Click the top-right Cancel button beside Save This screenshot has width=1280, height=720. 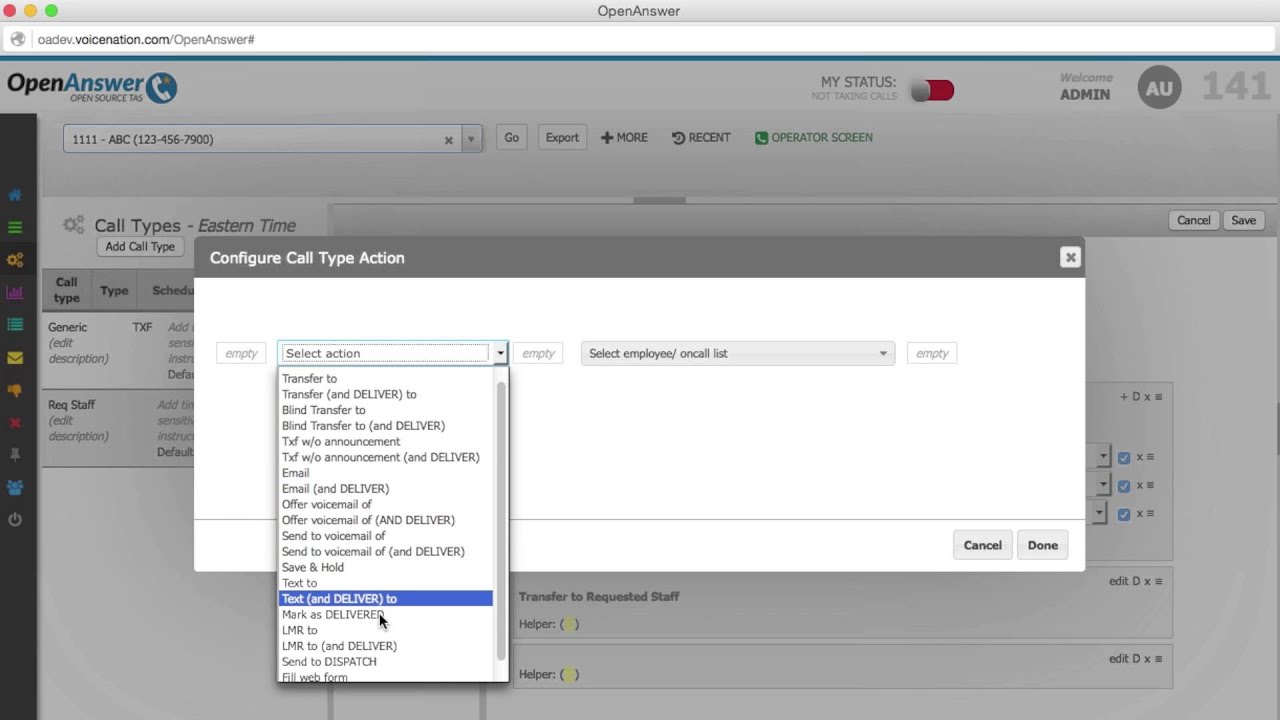click(x=1193, y=221)
